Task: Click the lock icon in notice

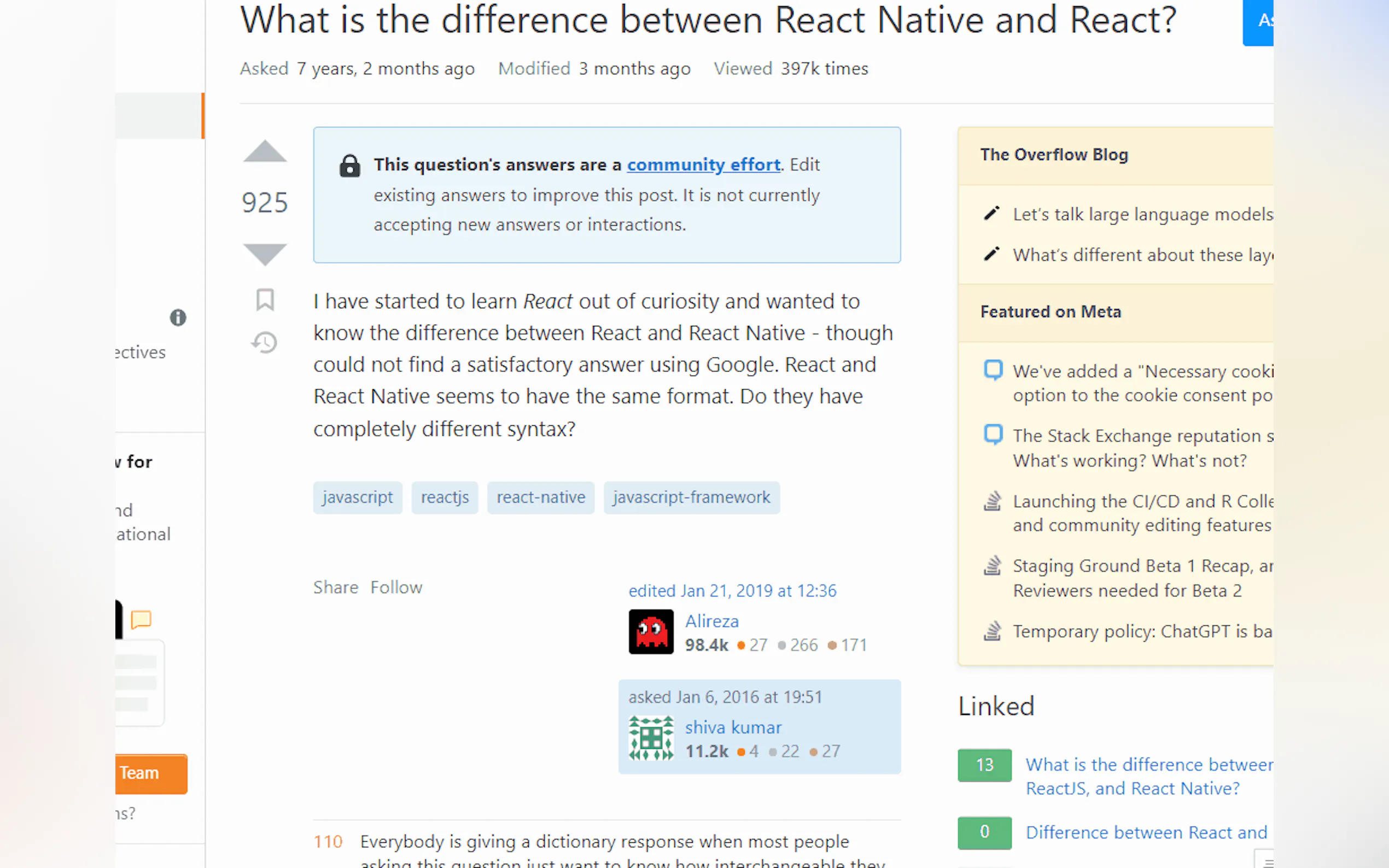Action: click(349, 166)
